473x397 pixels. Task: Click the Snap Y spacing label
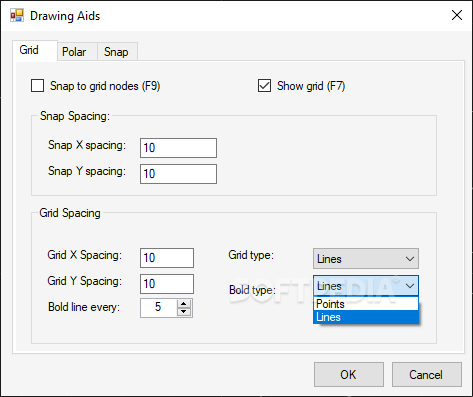click(87, 171)
